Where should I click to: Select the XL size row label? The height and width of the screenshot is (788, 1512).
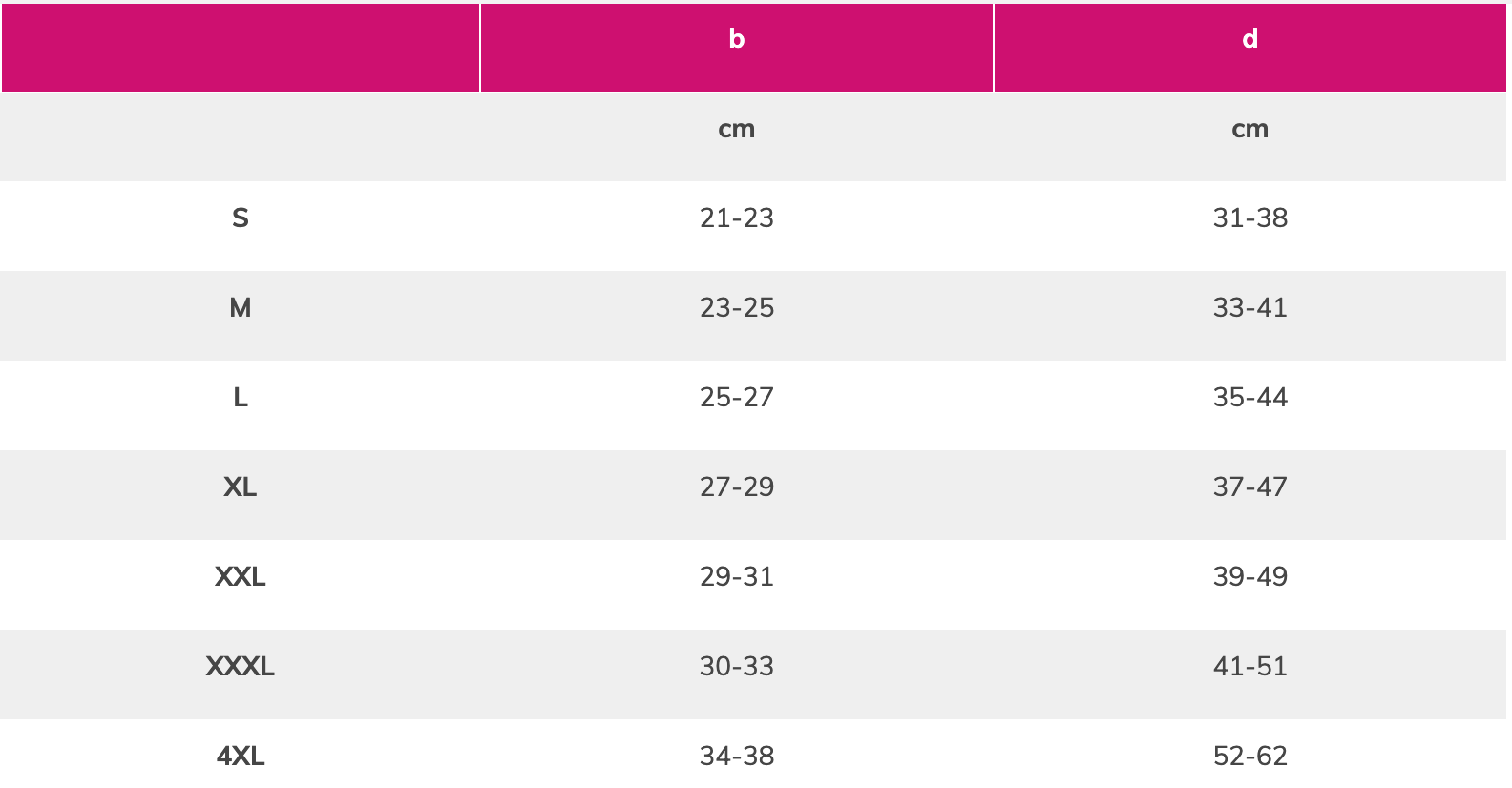pyautogui.click(x=241, y=487)
